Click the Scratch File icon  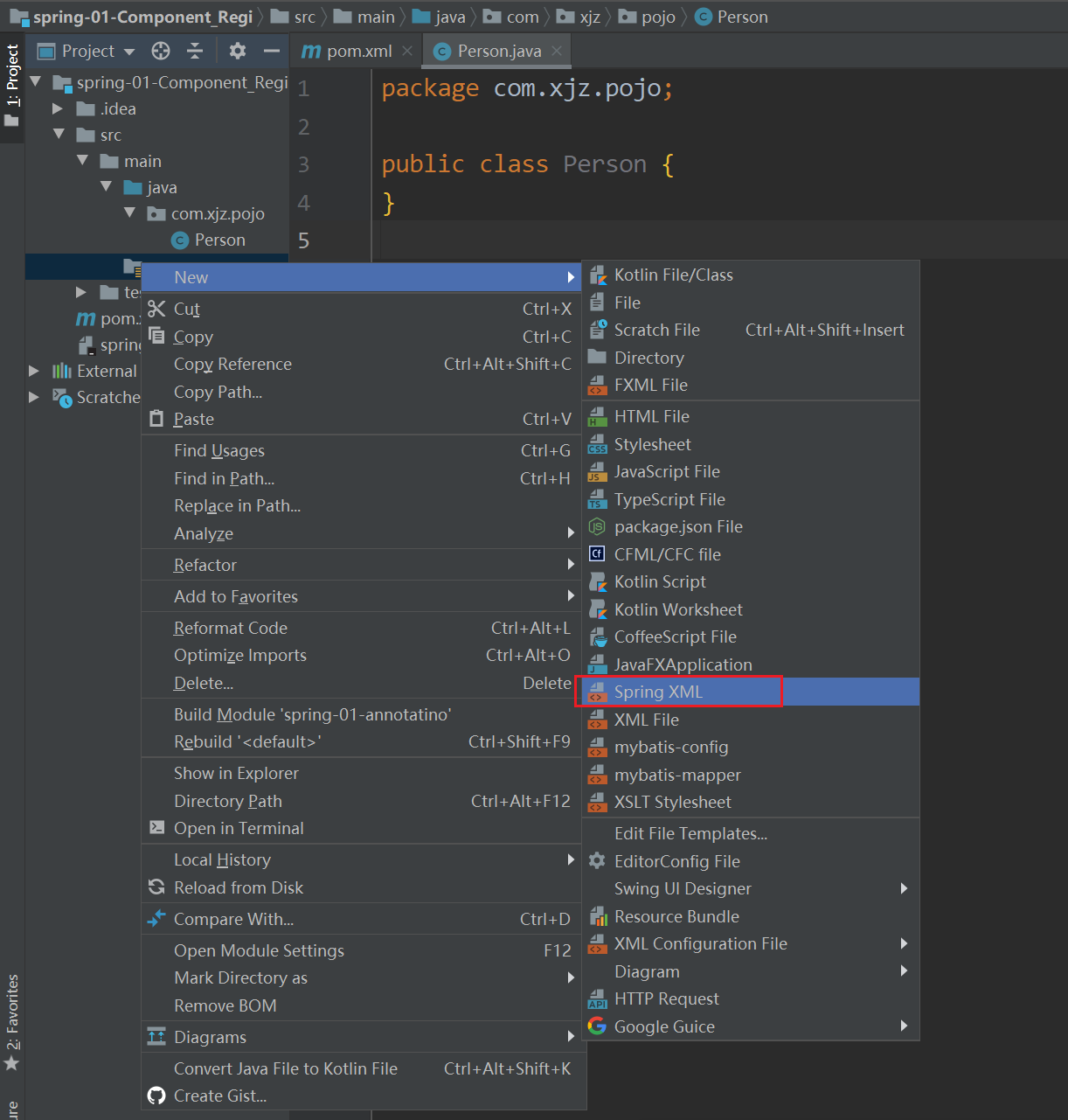pos(598,330)
